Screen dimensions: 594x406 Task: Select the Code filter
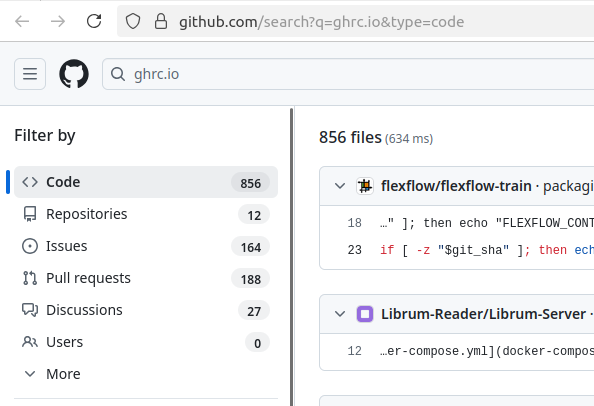(146, 182)
